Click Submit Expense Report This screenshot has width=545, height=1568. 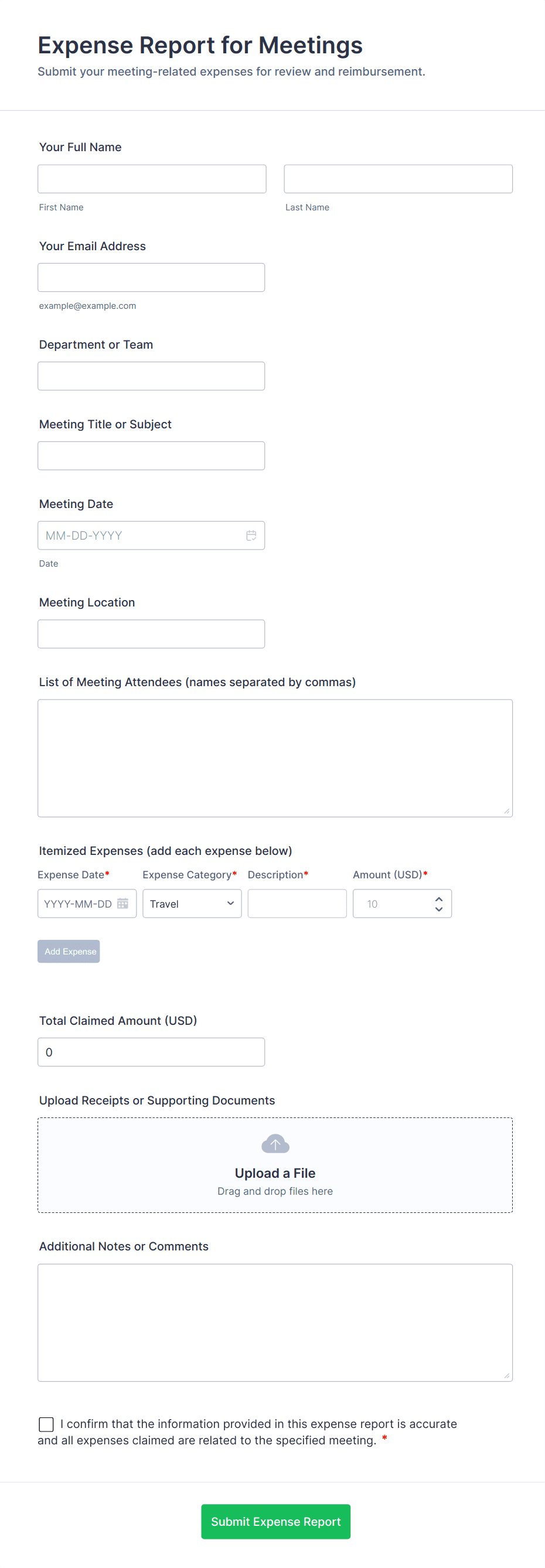pyautogui.click(x=275, y=1521)
